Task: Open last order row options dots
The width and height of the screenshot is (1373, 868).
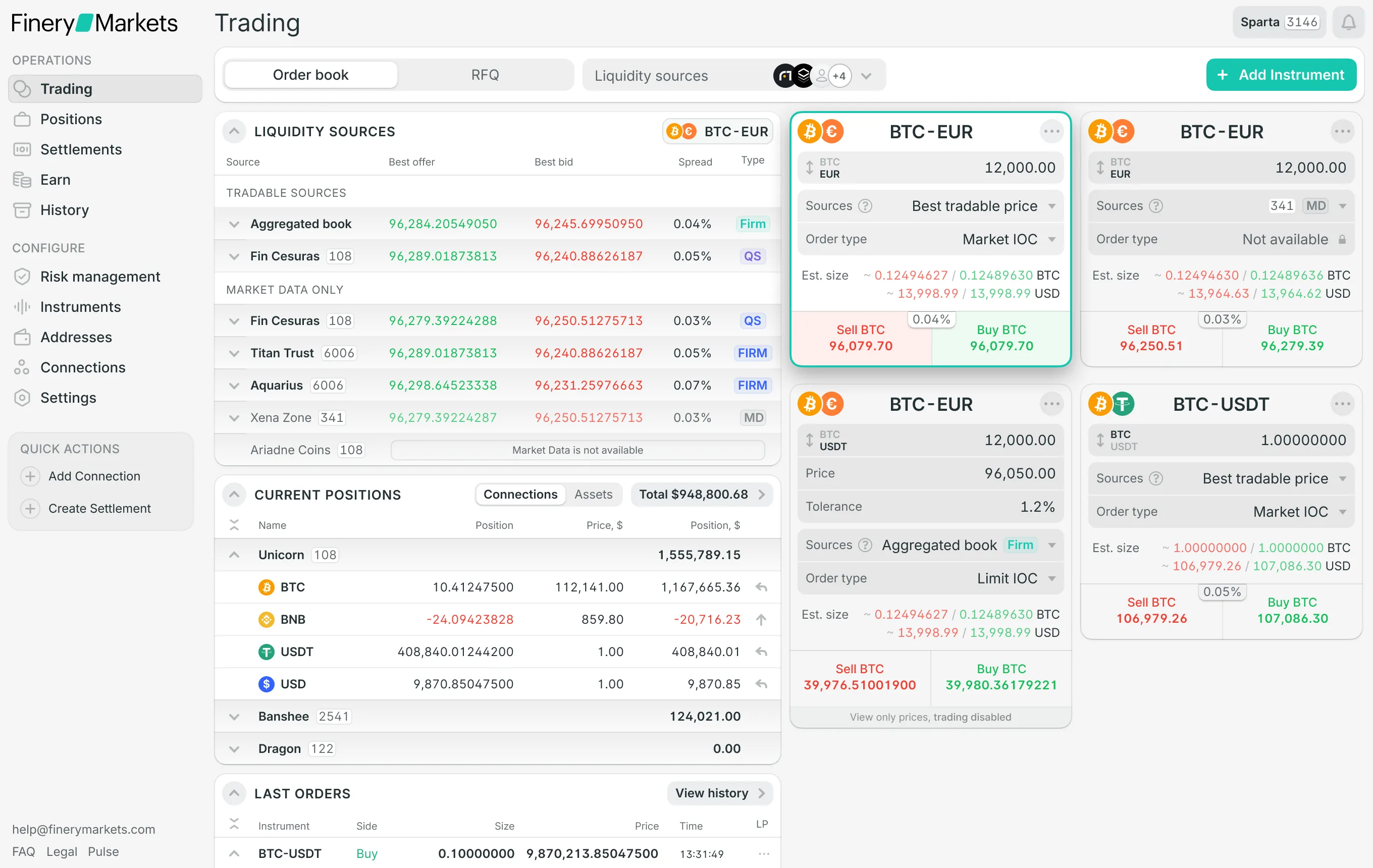Action: coord(764,853)
